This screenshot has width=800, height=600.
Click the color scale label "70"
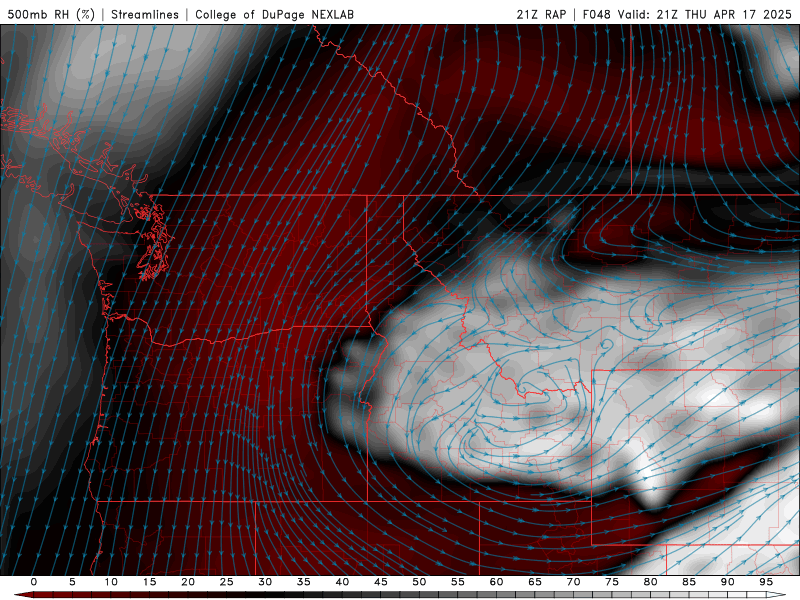pos(573,582)
